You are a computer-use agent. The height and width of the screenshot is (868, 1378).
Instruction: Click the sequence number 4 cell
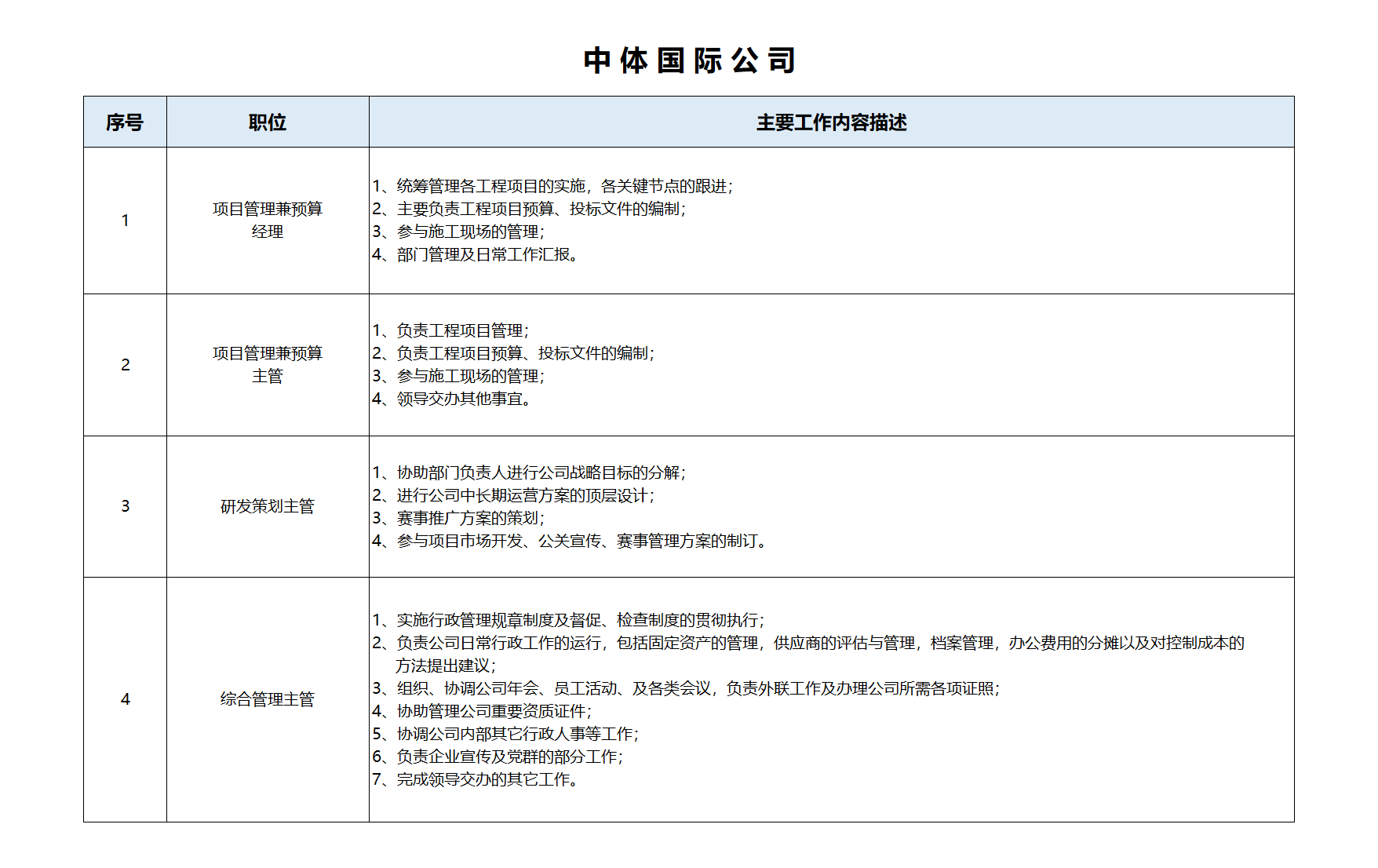[x=125, y=699]
